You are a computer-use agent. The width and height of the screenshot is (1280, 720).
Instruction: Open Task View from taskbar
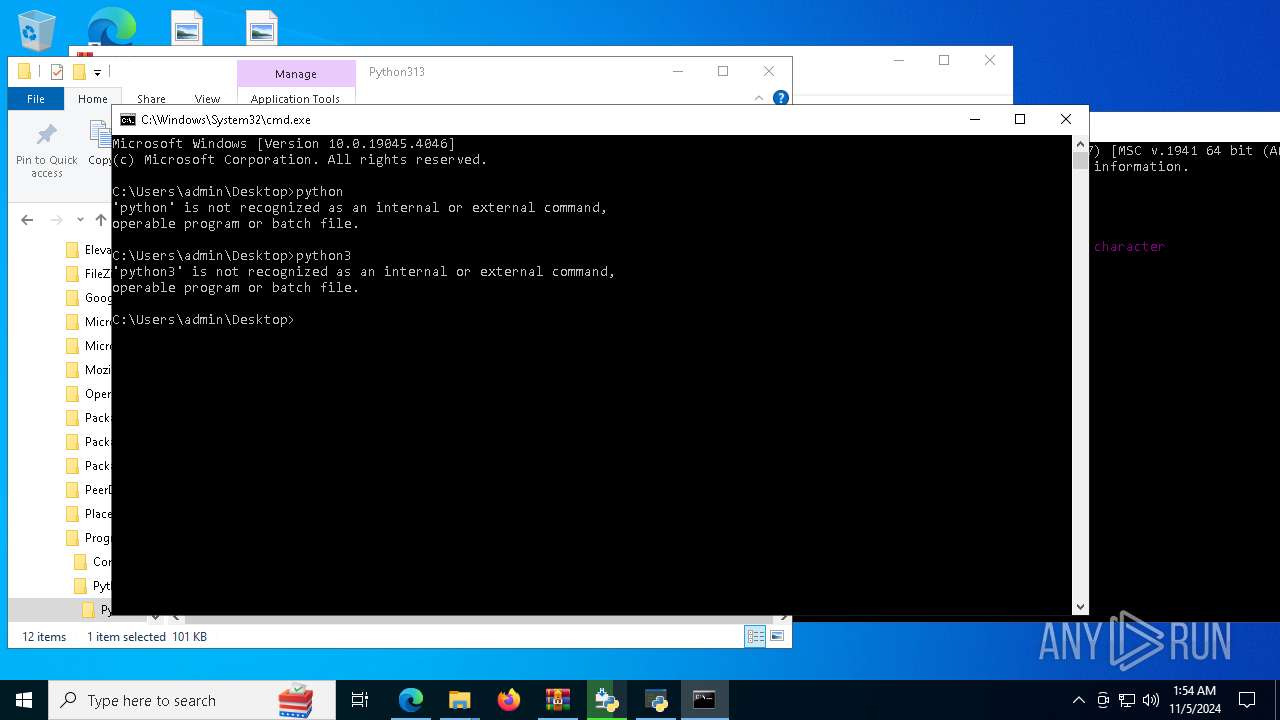360,700
